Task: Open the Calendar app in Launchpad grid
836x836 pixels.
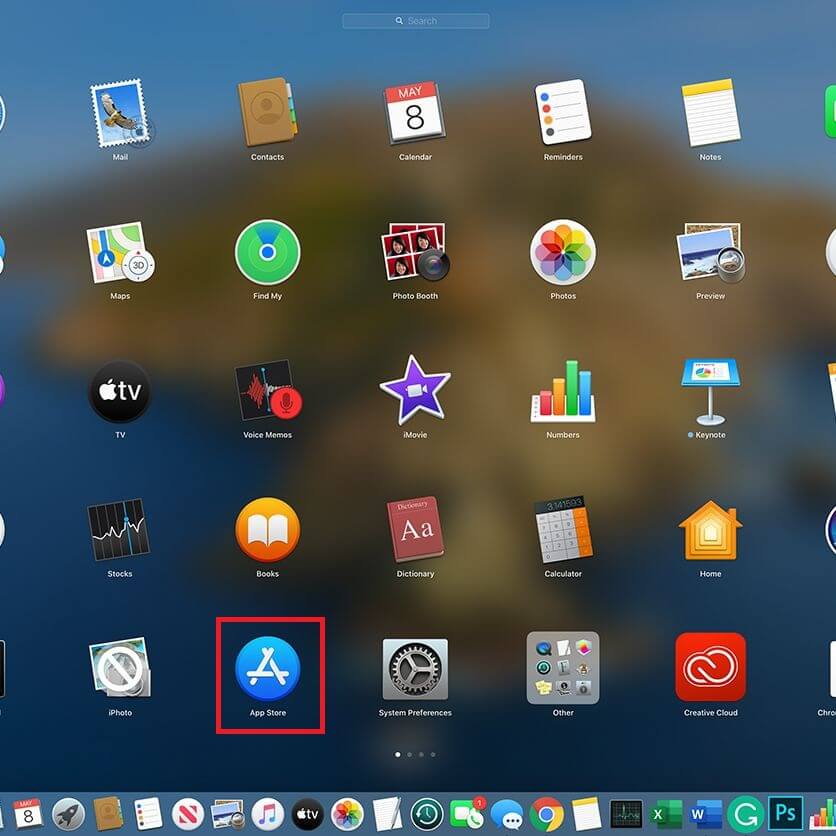Action: point(415,112)
